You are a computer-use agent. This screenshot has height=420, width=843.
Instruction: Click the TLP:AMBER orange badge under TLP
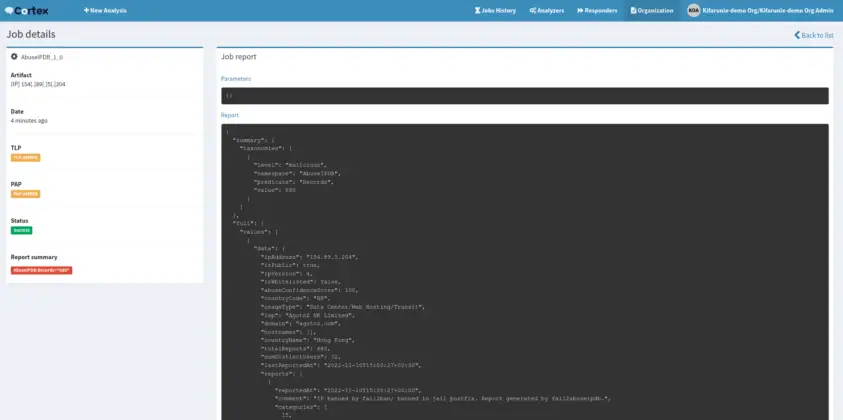[25, 157]
